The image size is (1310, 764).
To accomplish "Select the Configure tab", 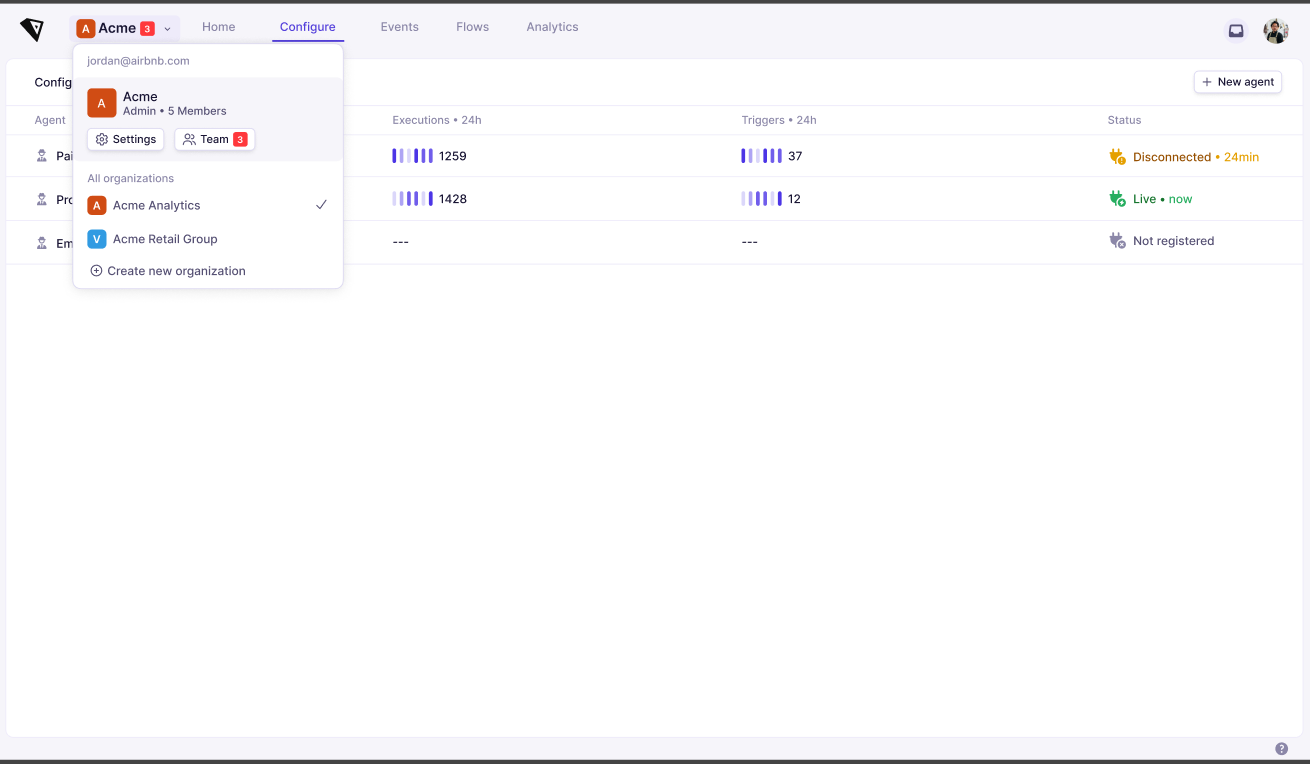I will pos(308,27).
